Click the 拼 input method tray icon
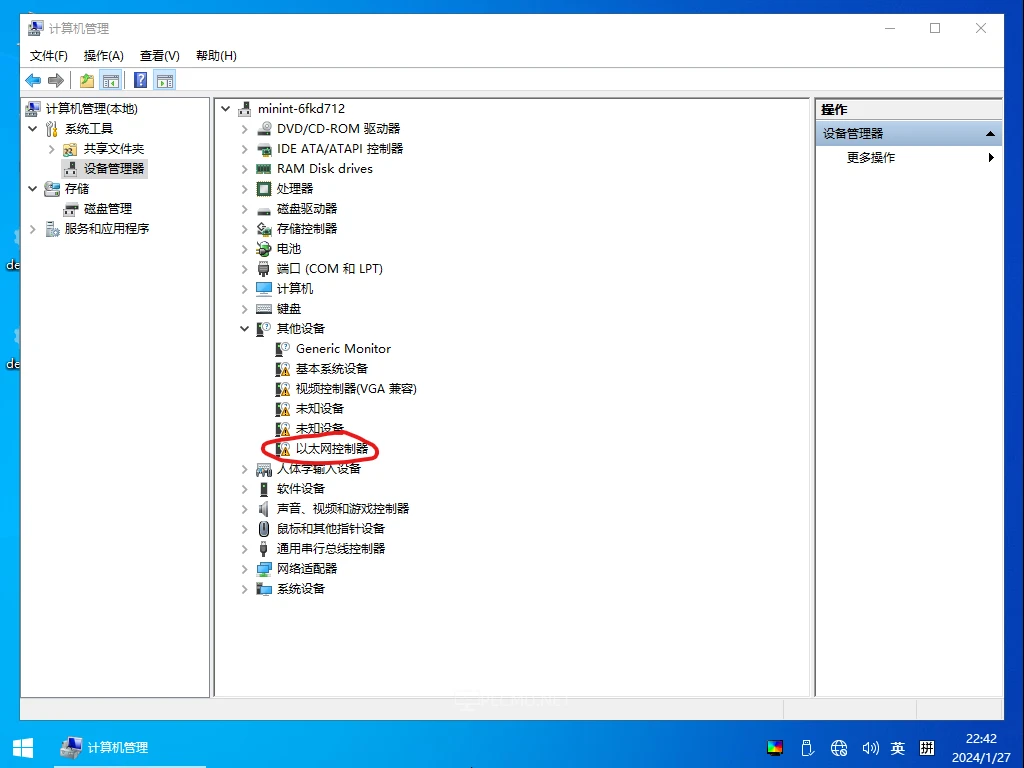Screen dimensions: 1024x768 (x=927, y=748)
